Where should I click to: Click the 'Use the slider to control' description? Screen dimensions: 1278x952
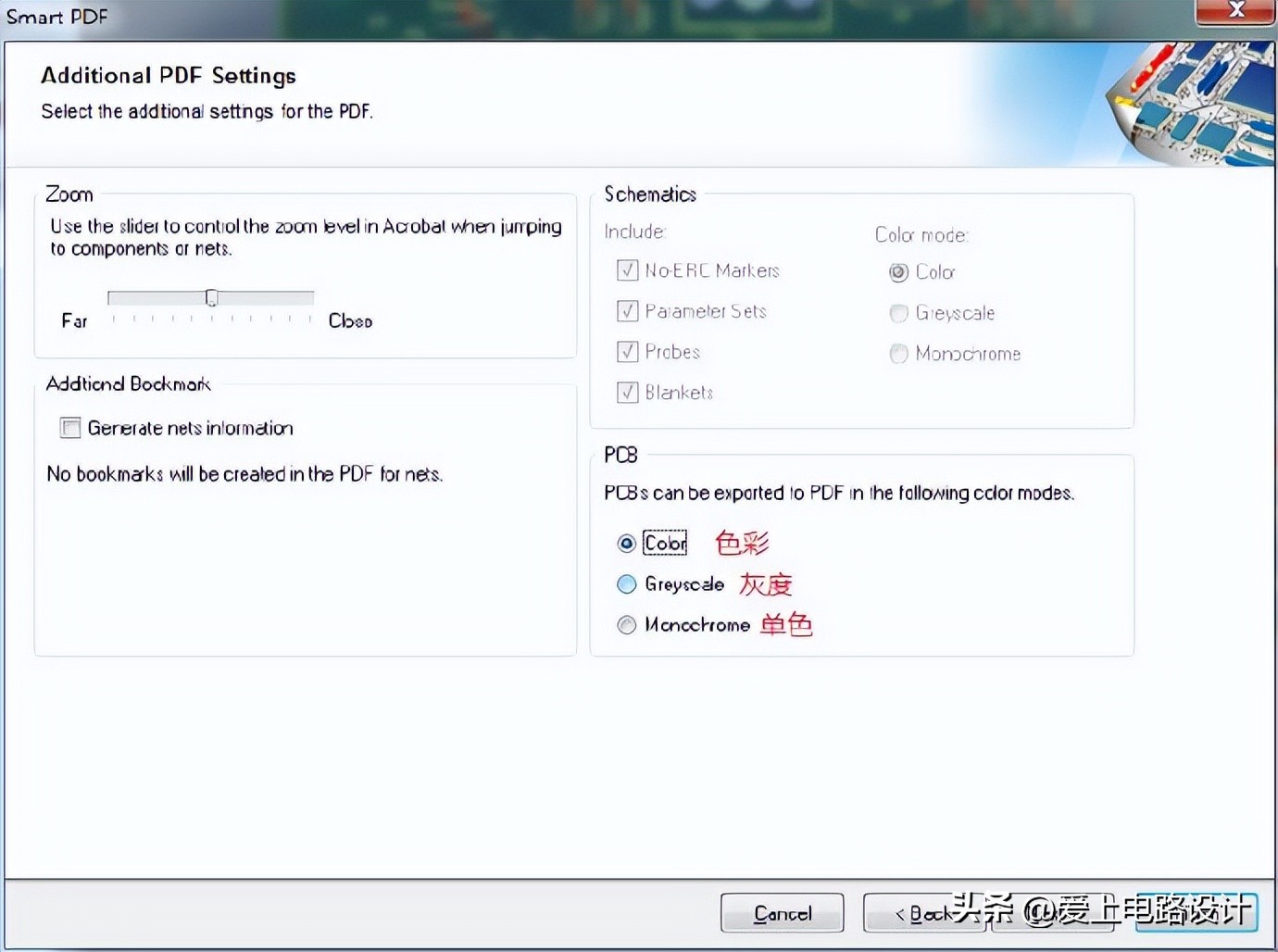click(306, 237)
